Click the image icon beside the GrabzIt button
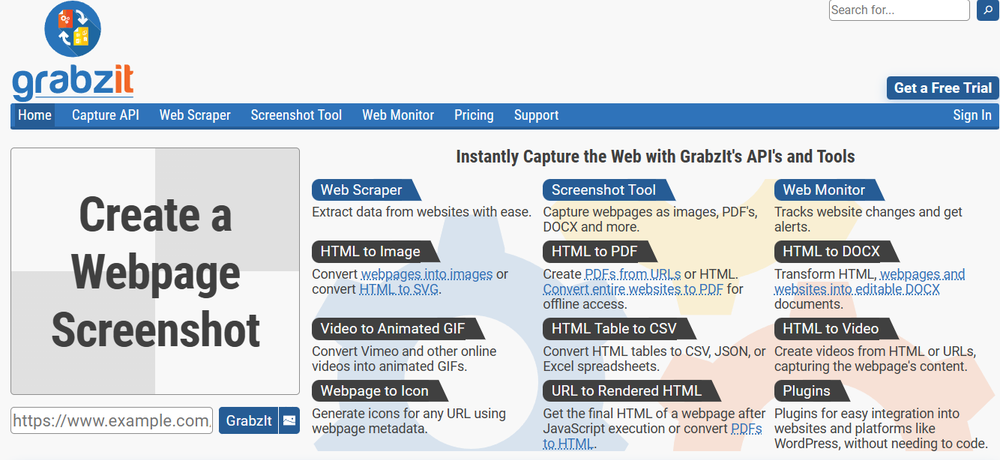The image size is (1000, 460). tap(290, 420)
